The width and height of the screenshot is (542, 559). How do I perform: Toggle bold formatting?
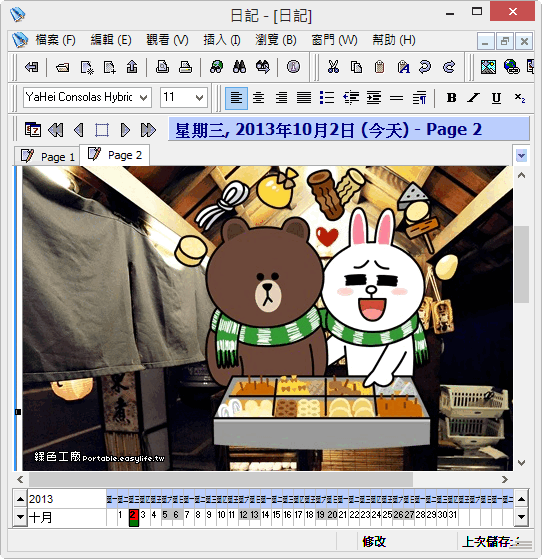[x=451, y=97]
